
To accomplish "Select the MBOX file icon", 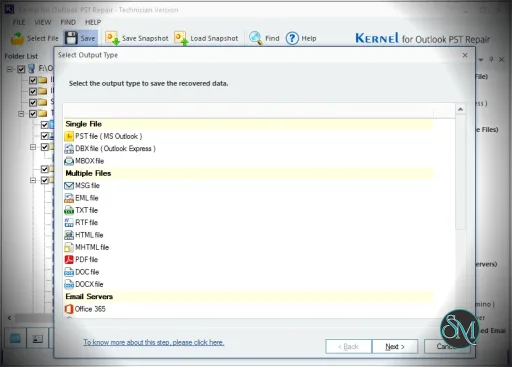I will [69, 161].
